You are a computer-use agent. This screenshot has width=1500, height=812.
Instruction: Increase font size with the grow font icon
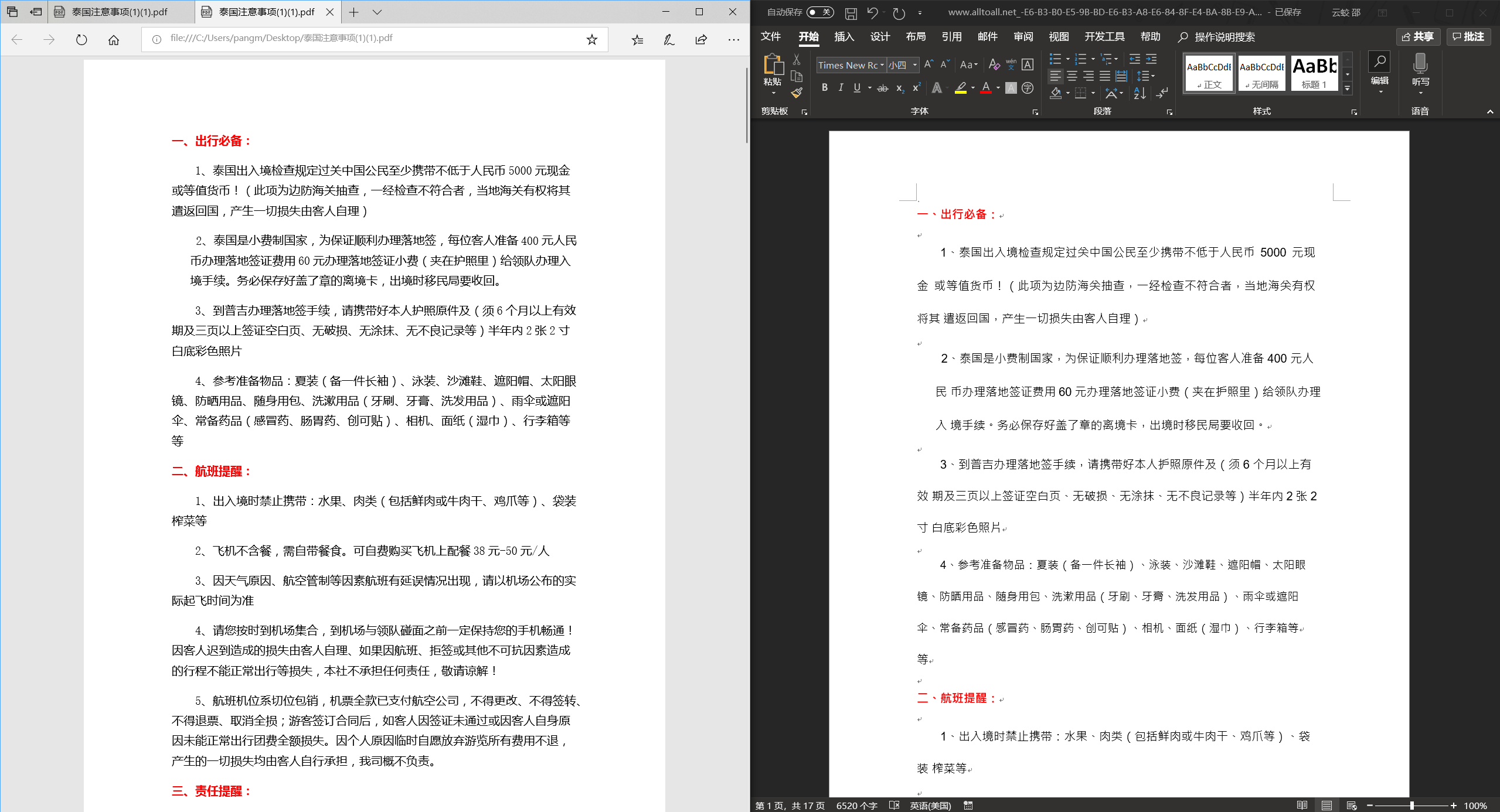(x=928, y=64)
